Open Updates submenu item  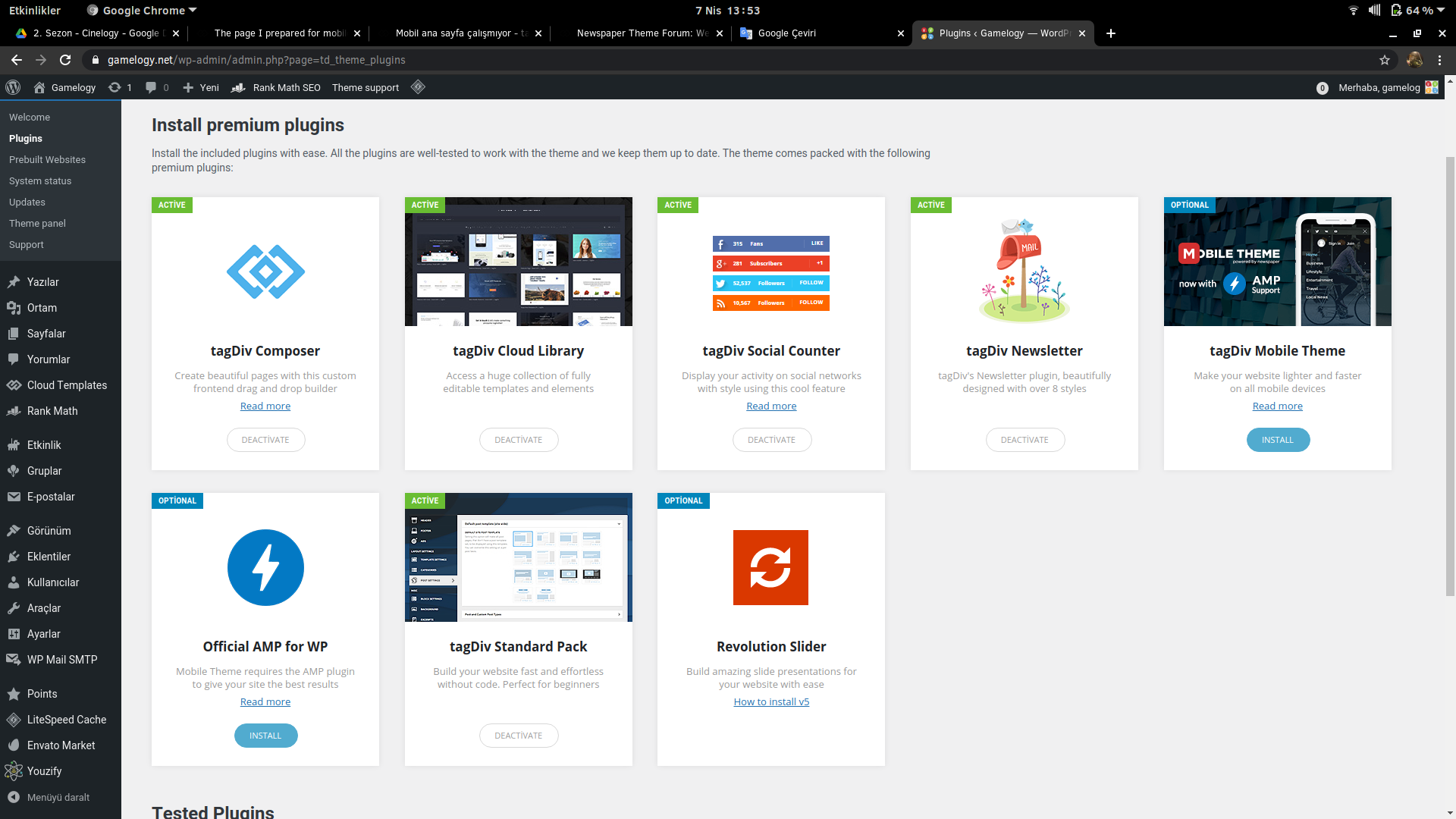tap(27, 202)
